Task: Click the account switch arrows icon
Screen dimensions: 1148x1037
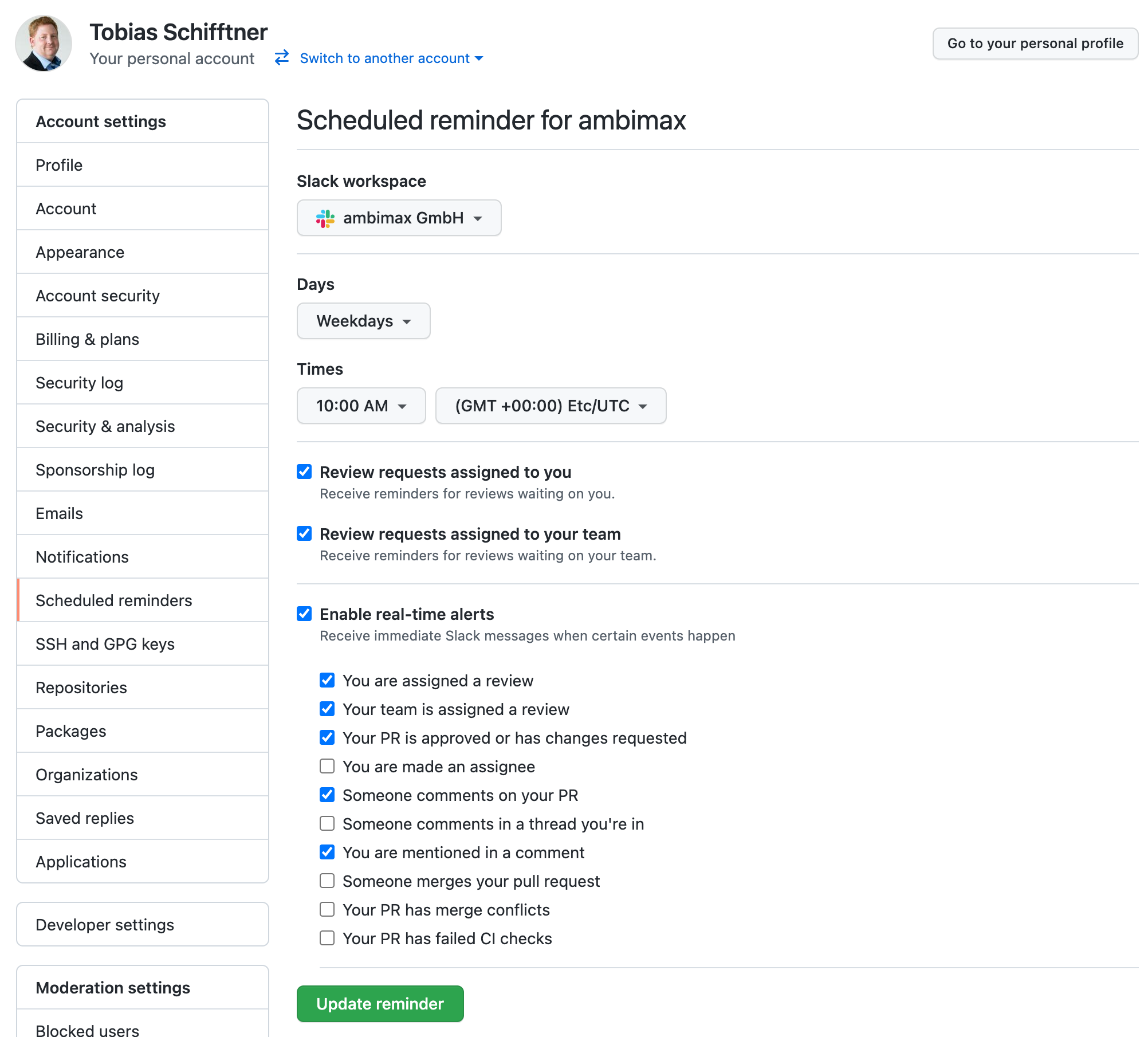Action: click(x=282, y=58)
